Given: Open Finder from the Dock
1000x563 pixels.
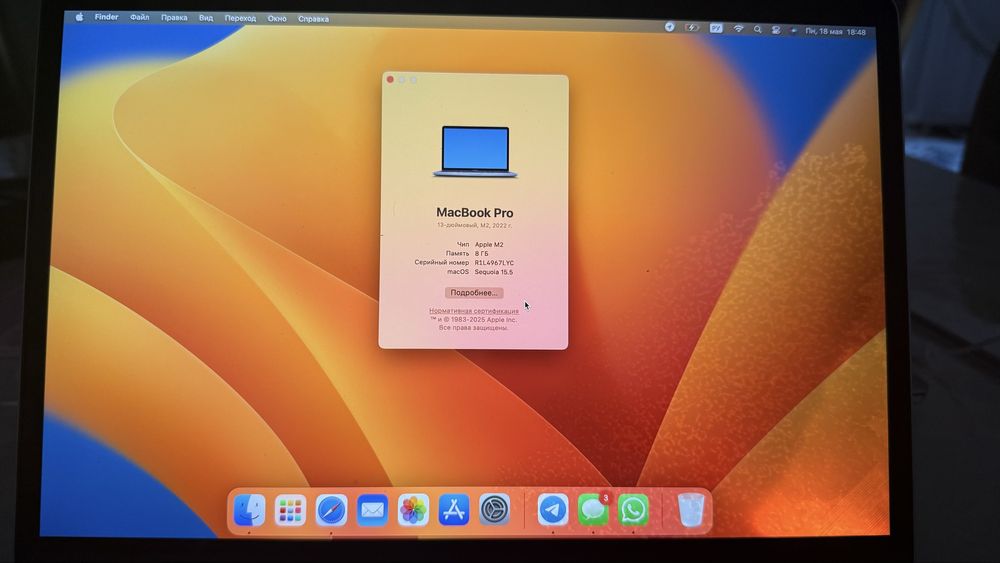Looking at the screenshot, I should click(x=249, y=510).
